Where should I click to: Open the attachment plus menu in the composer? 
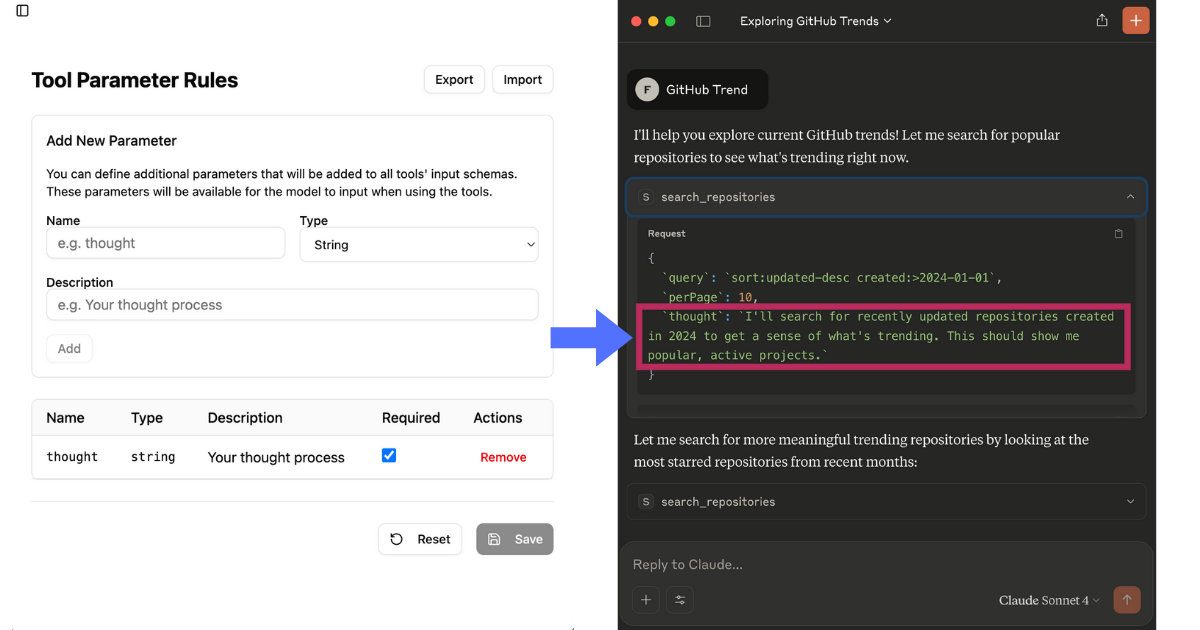coord(646,600)
